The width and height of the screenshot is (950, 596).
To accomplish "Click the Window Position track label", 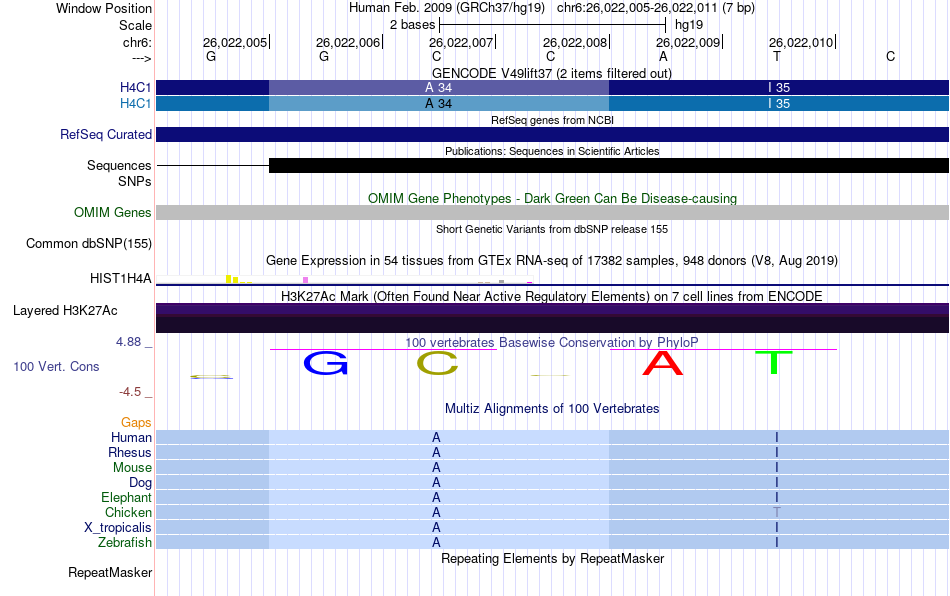I will click(x=104, y=8).
